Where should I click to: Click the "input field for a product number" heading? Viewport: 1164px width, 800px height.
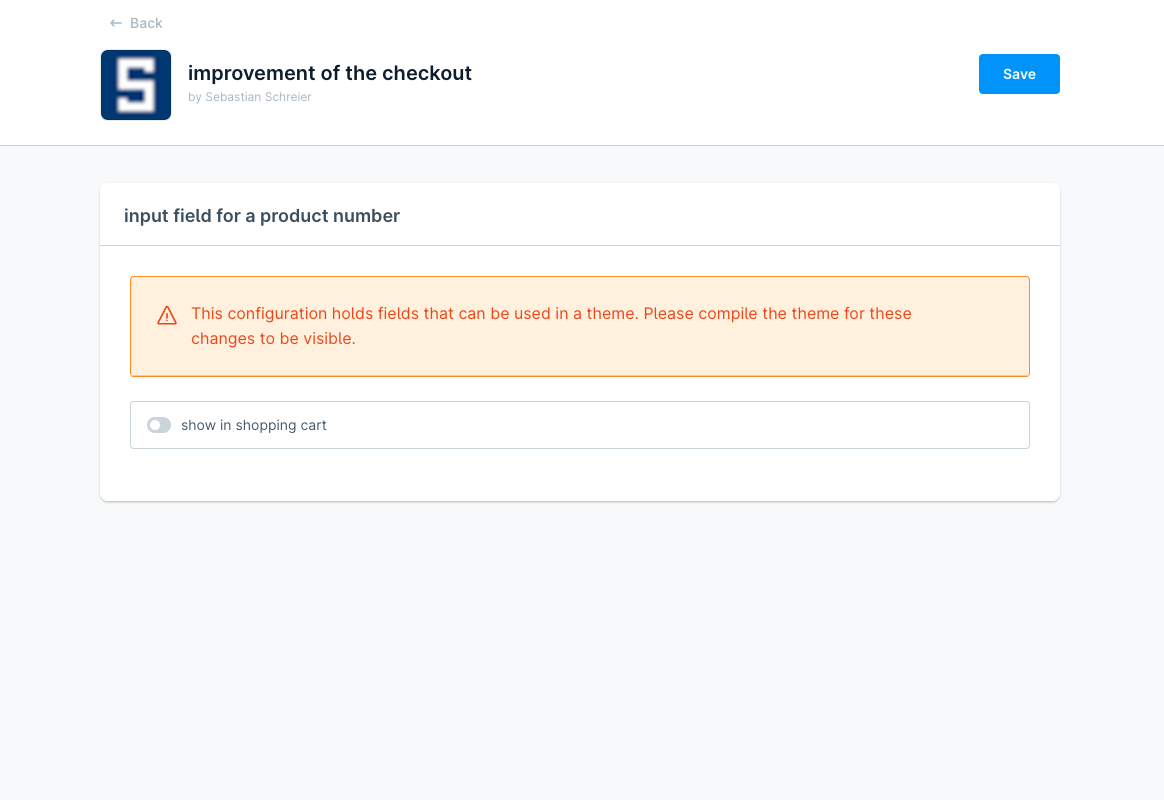click(262, 216)
